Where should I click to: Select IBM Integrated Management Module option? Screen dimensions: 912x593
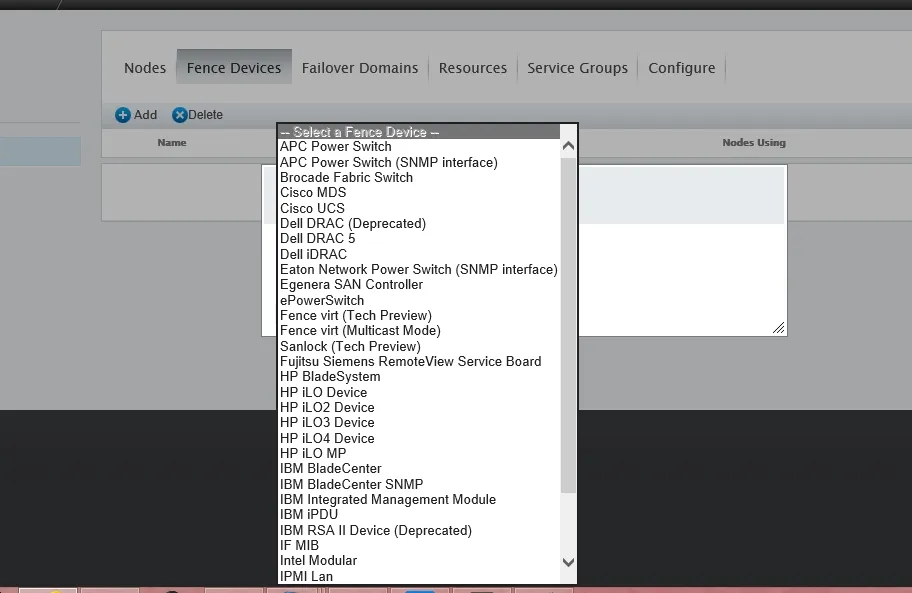[419, 499]
